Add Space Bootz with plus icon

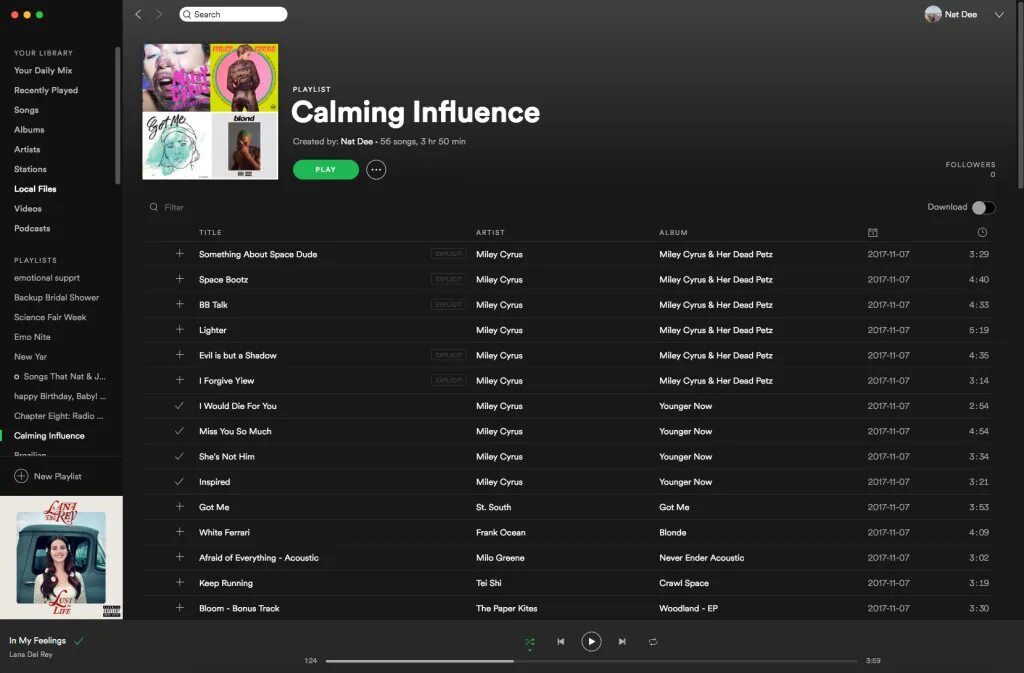coord(180,279)
